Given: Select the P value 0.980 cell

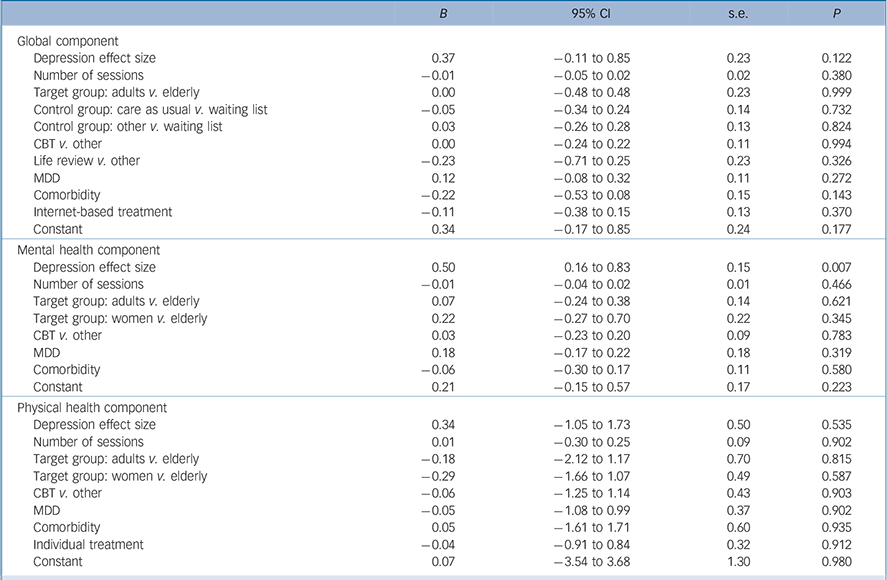Looking at the screenshot, I should (x=835, y=561).
